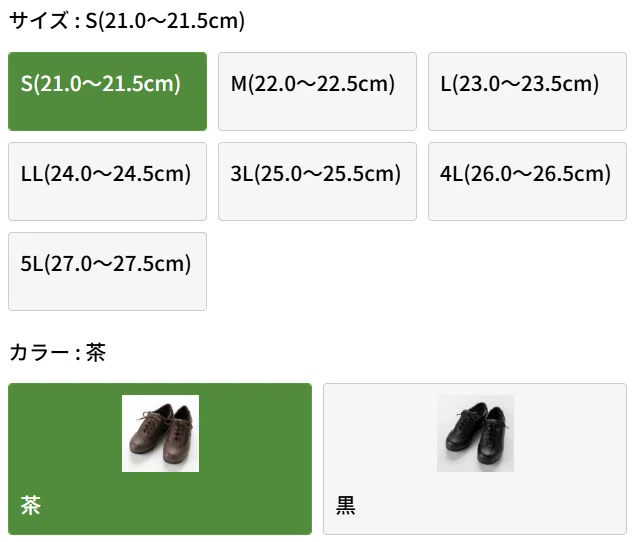Pick the 5L(27.0～27.5cm) size option
Image resolution: width=633 pixels, height=542 pixels.
pos(107,271)
